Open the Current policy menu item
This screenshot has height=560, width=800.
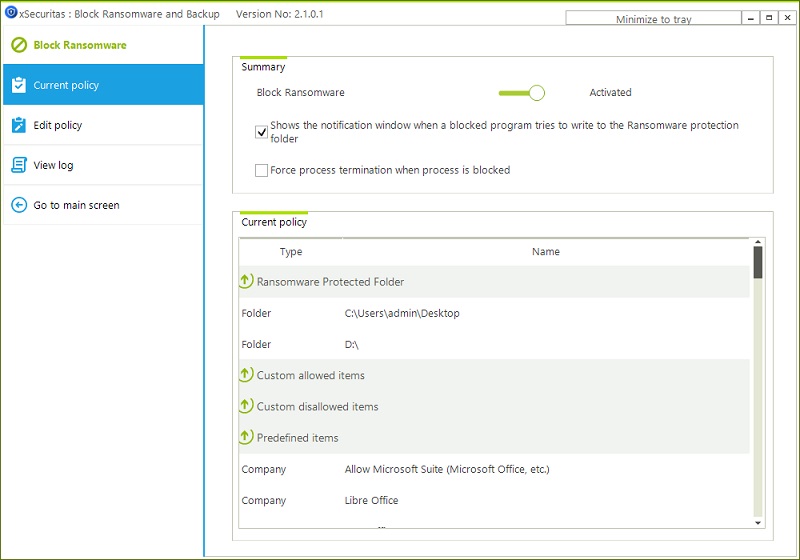click(104, 85)
